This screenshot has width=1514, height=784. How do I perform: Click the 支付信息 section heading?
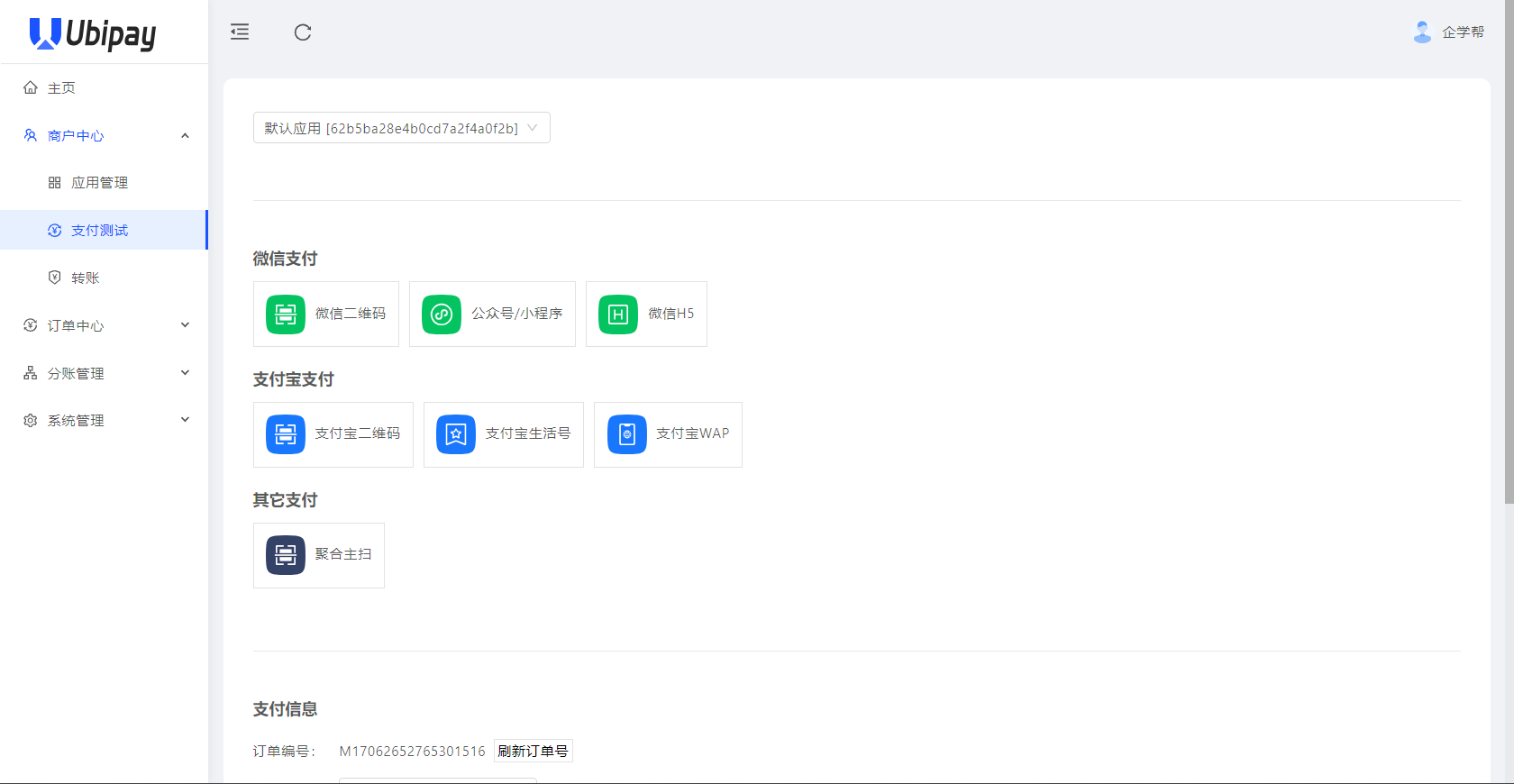pyautogui.click(x=285, y=709)
